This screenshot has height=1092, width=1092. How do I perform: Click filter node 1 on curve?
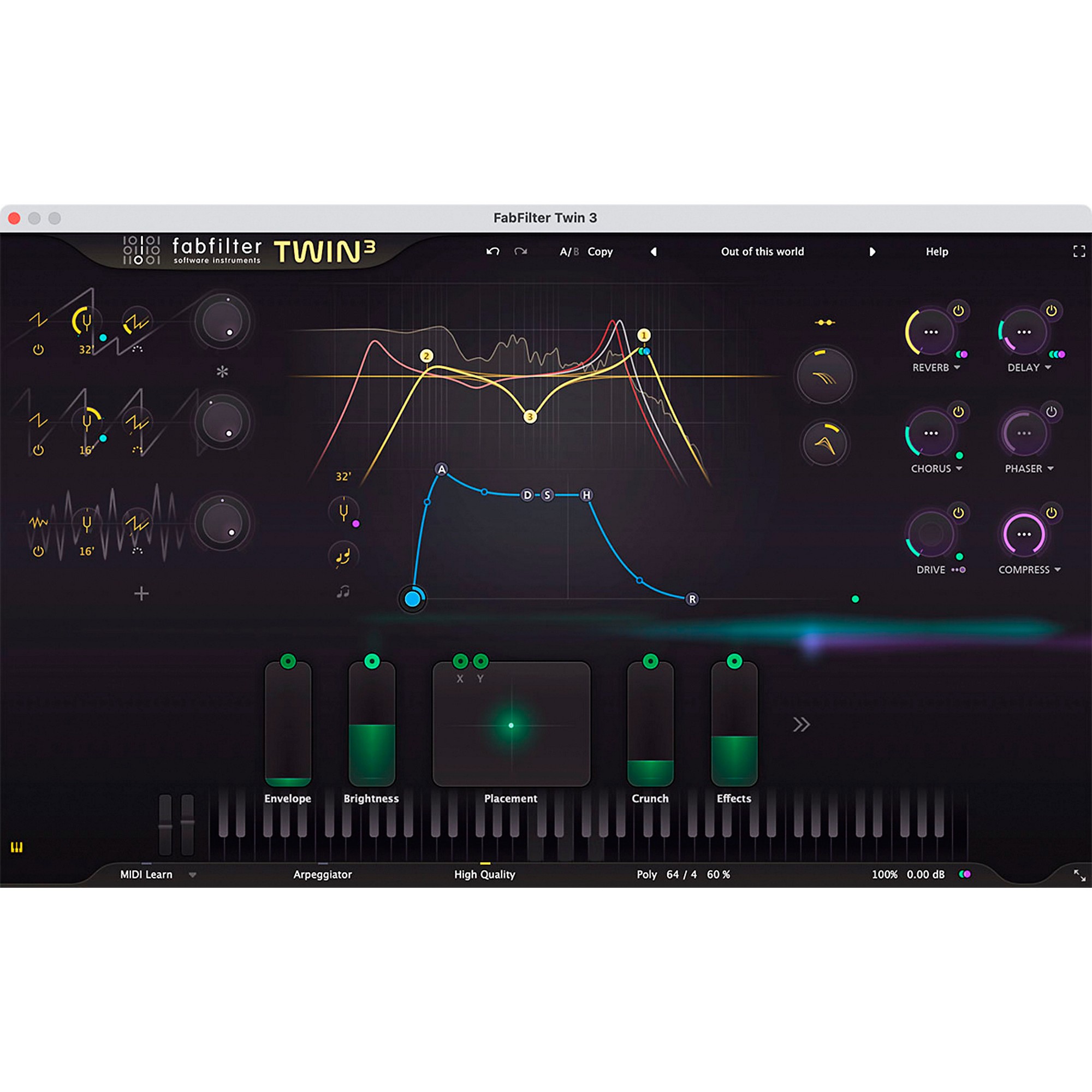pyautogui.click(x=643, y=335)
